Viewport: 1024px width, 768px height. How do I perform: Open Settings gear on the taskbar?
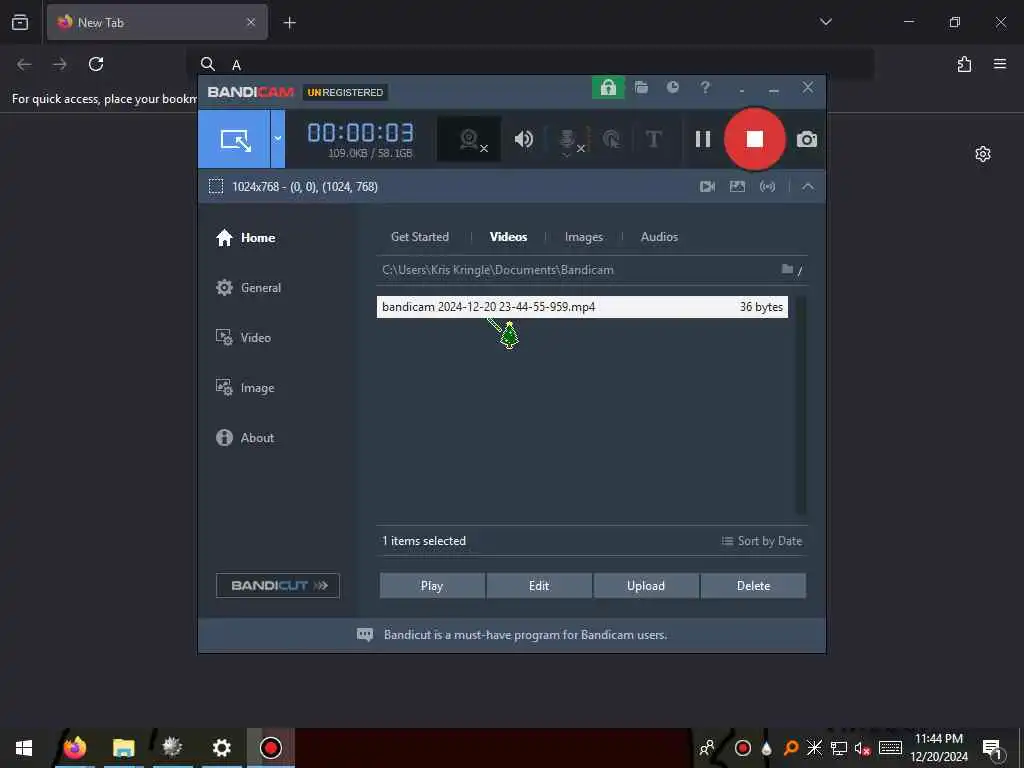coord(221,747)
